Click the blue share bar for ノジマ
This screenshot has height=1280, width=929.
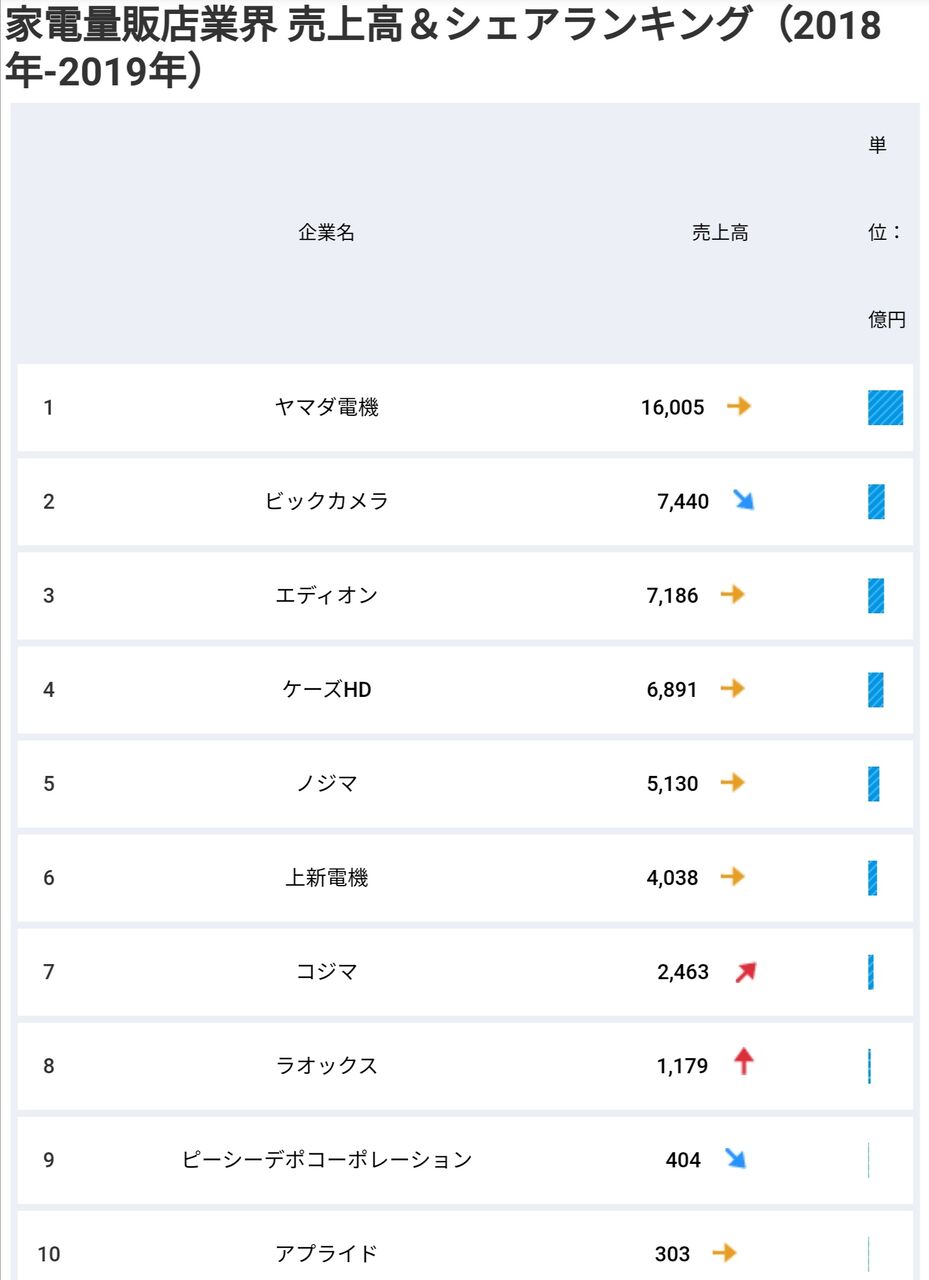click(x=874, y=784)
